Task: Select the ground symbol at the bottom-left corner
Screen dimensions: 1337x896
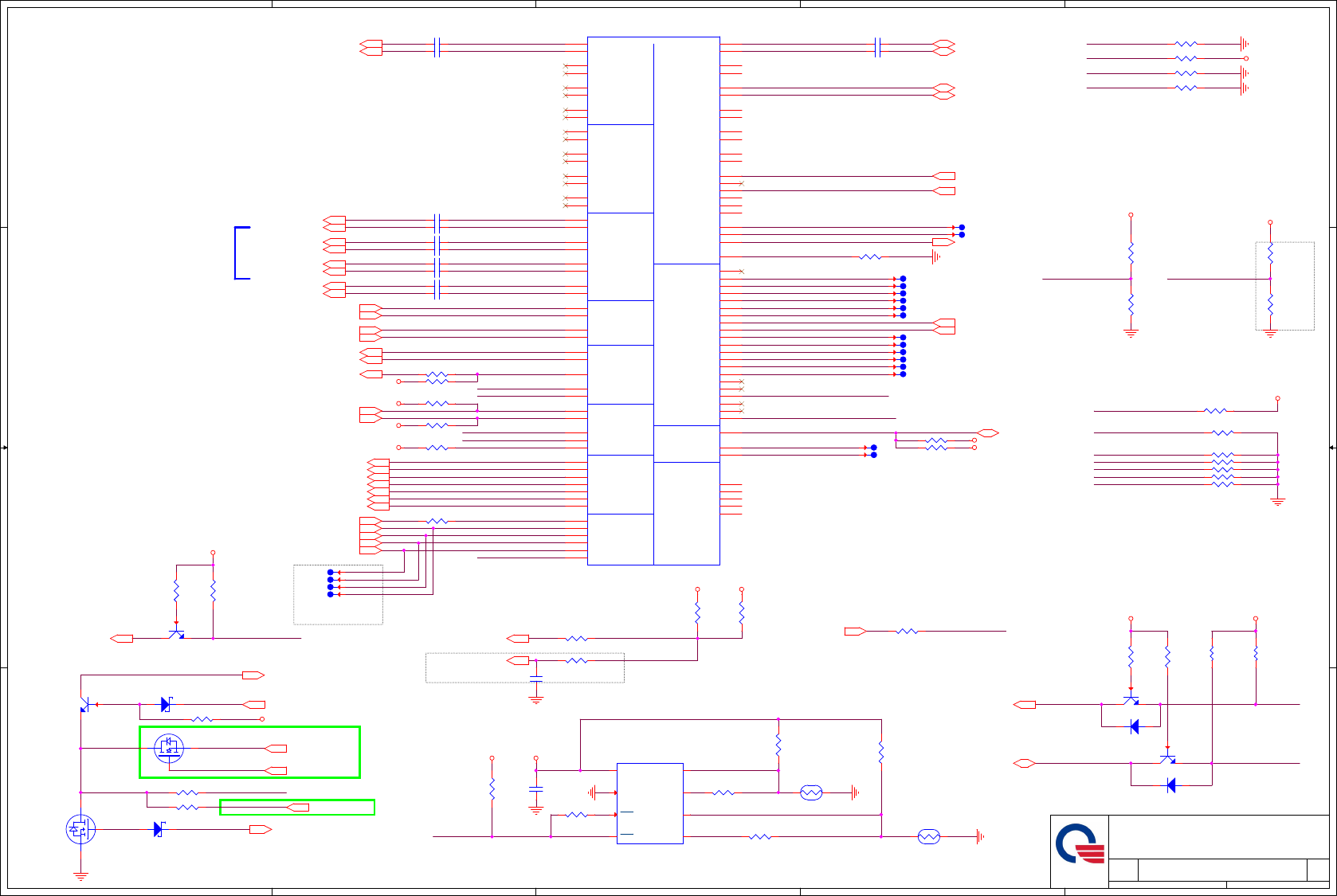Action: pyautogui.click(x=80, y=875)
